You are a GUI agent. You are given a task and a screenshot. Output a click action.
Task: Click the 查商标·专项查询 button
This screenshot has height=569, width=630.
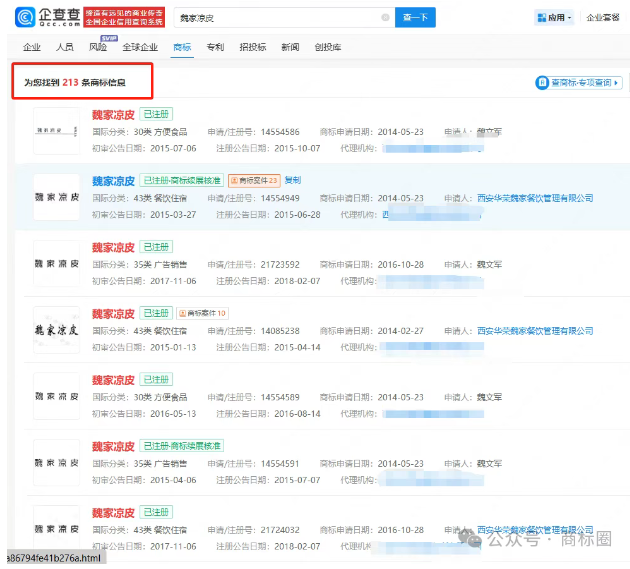pyautogui.click(x=580, y=83)
